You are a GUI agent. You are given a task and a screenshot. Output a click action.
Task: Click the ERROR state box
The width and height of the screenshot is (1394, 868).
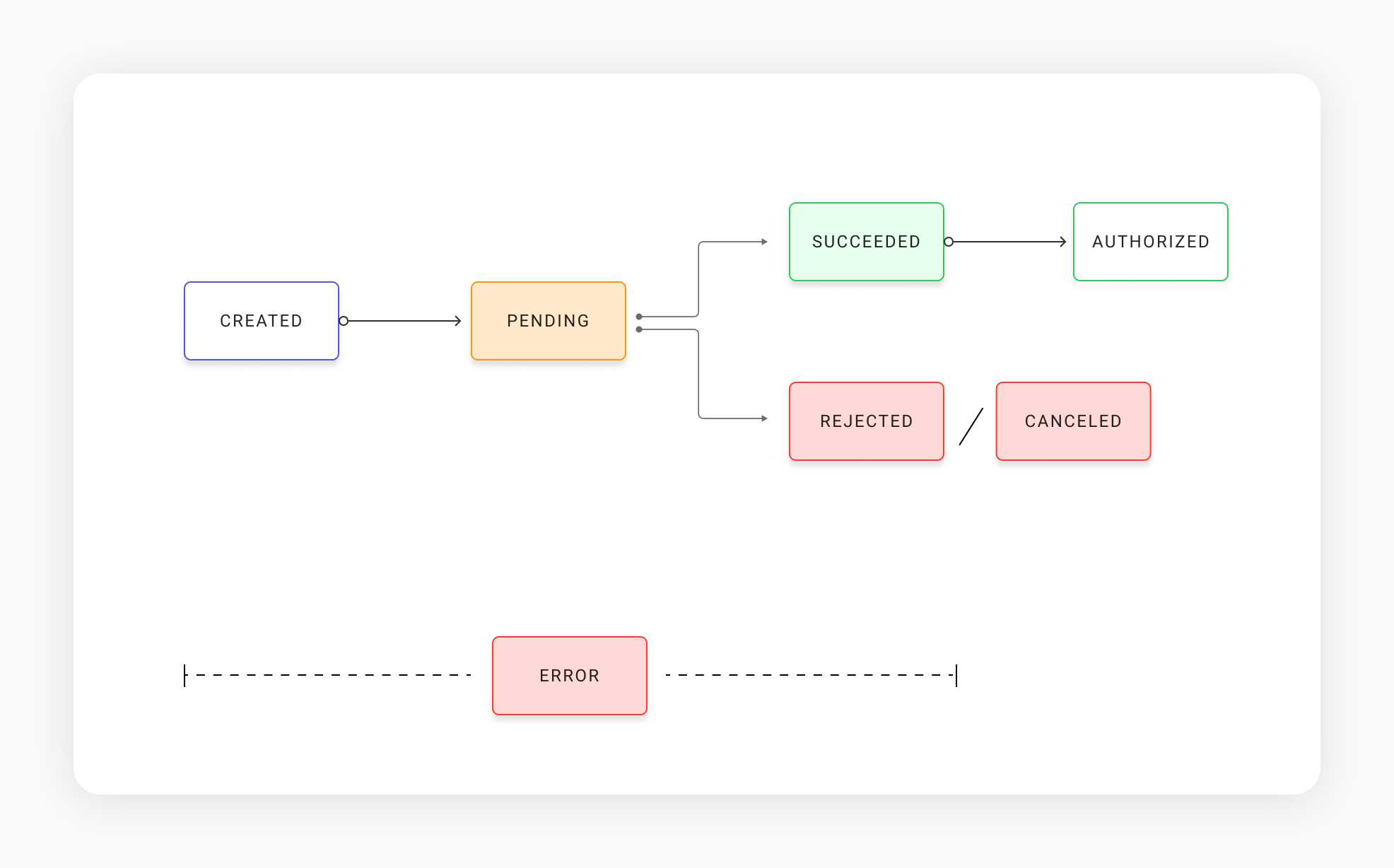click(x=570, y=676)
